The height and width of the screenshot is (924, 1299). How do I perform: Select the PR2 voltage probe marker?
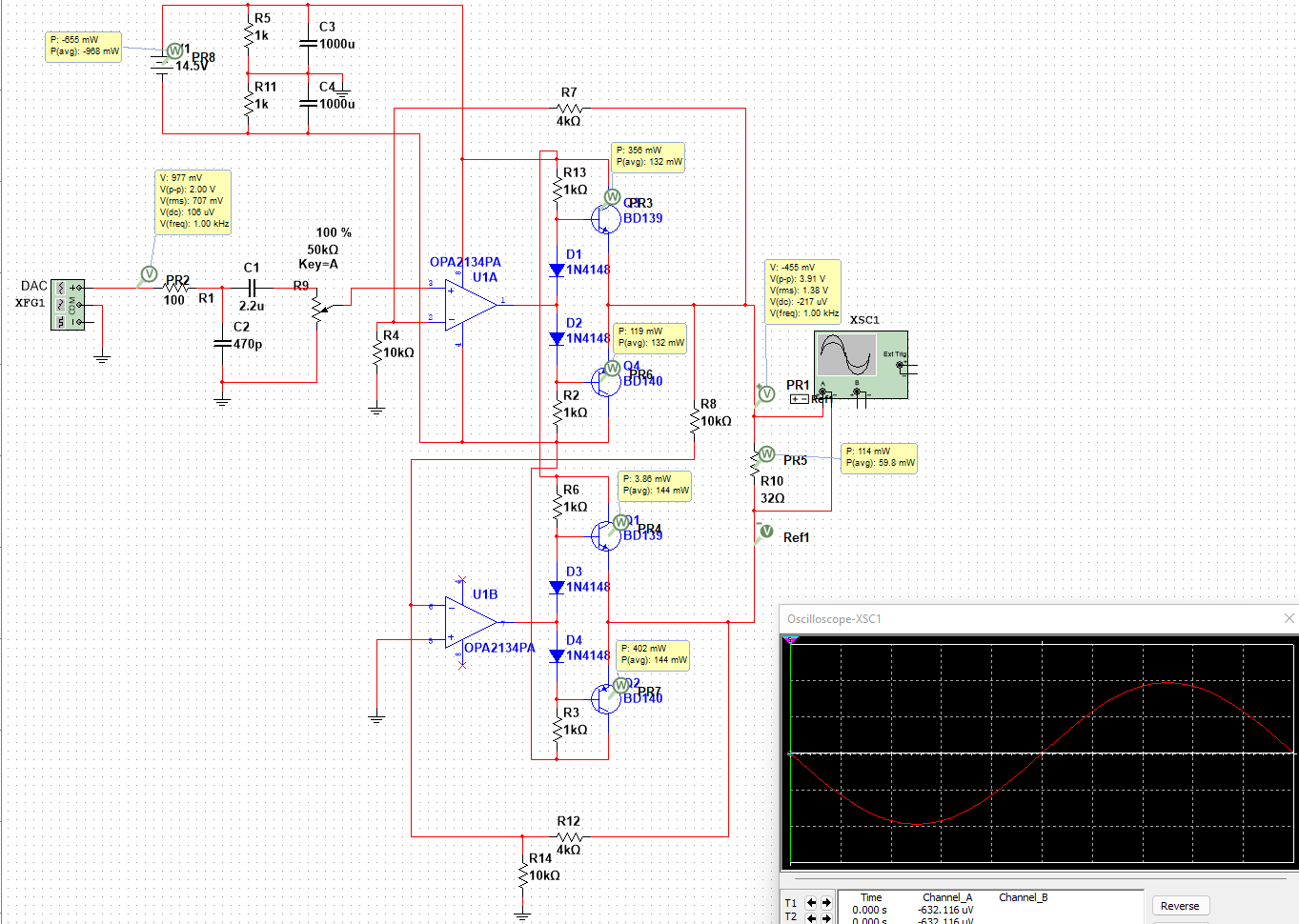pos(149,274)
